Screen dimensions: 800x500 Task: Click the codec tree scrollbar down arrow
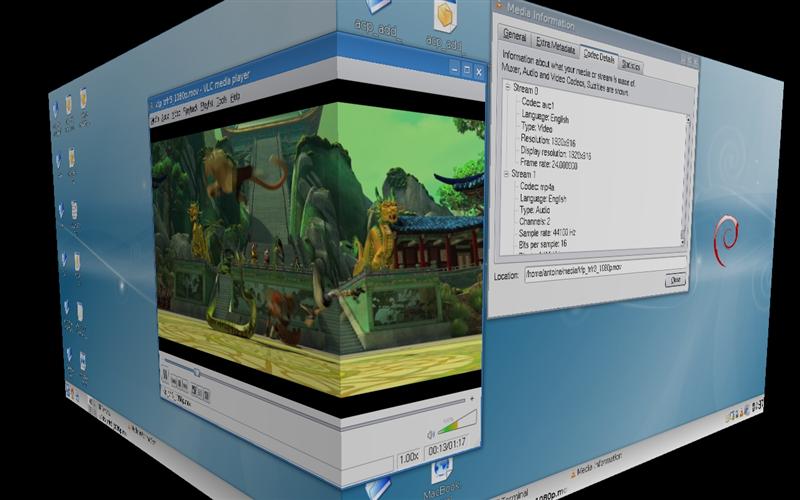[x=683, y=242]
